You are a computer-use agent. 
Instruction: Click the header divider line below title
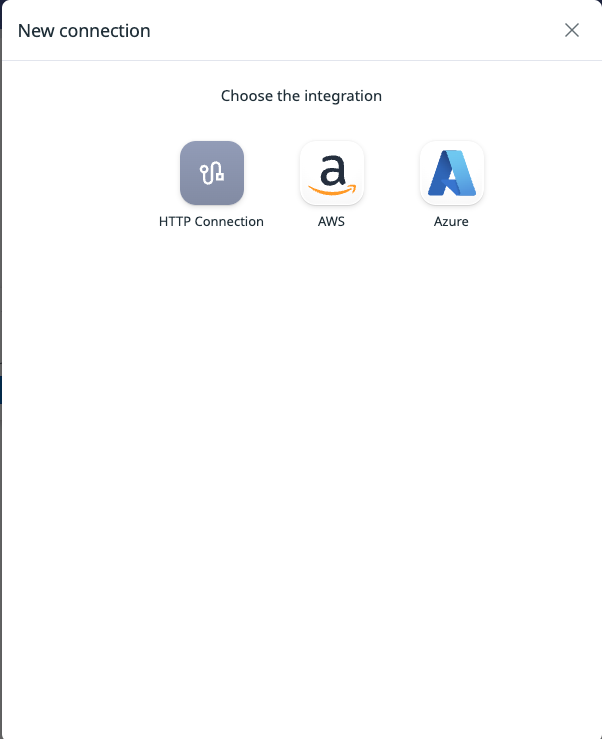point(301,60)
